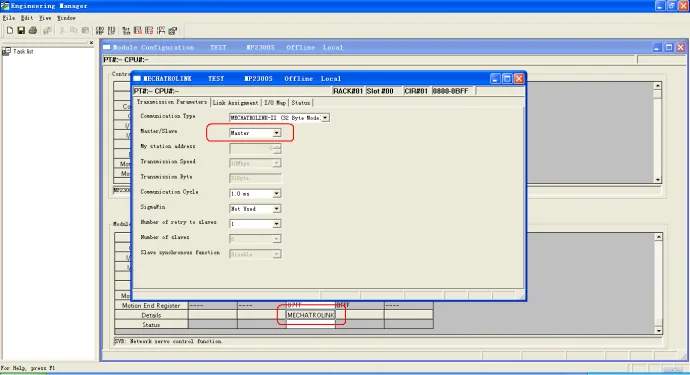Open the View menu
Screen dimensions: 690x375
(x=45, y=18)
